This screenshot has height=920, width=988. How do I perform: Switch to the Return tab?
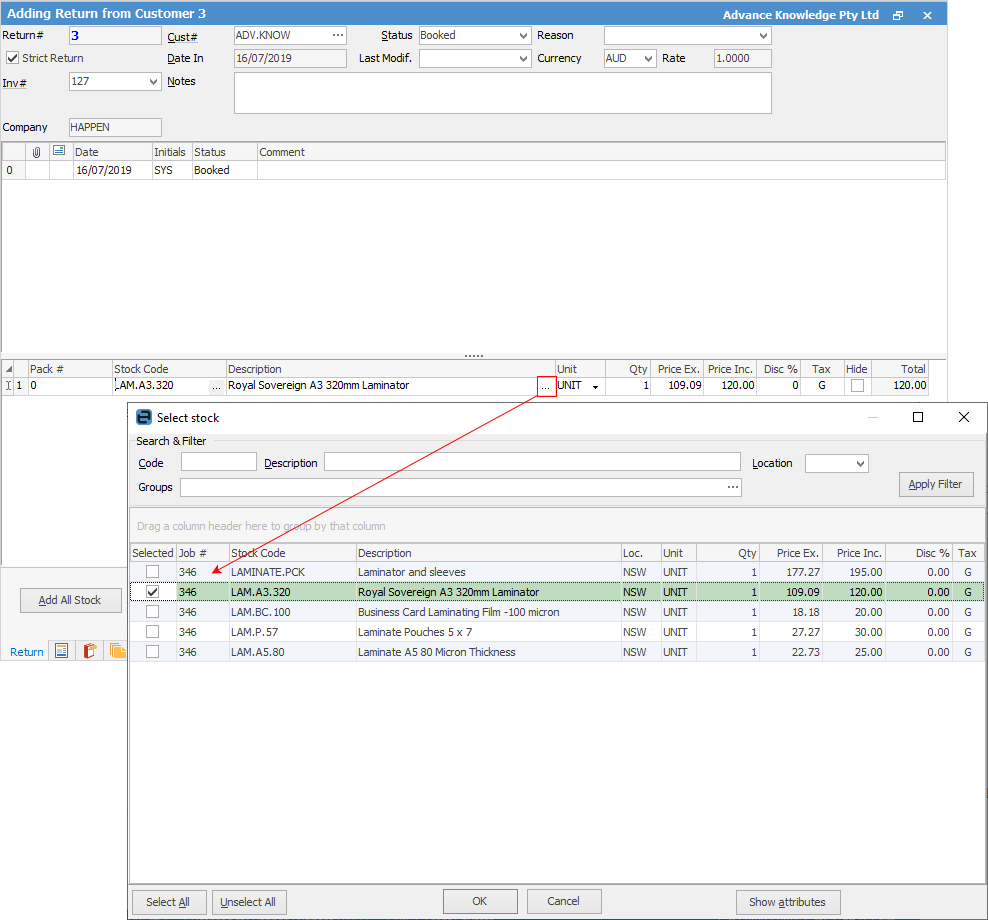(x=27, y=652)
